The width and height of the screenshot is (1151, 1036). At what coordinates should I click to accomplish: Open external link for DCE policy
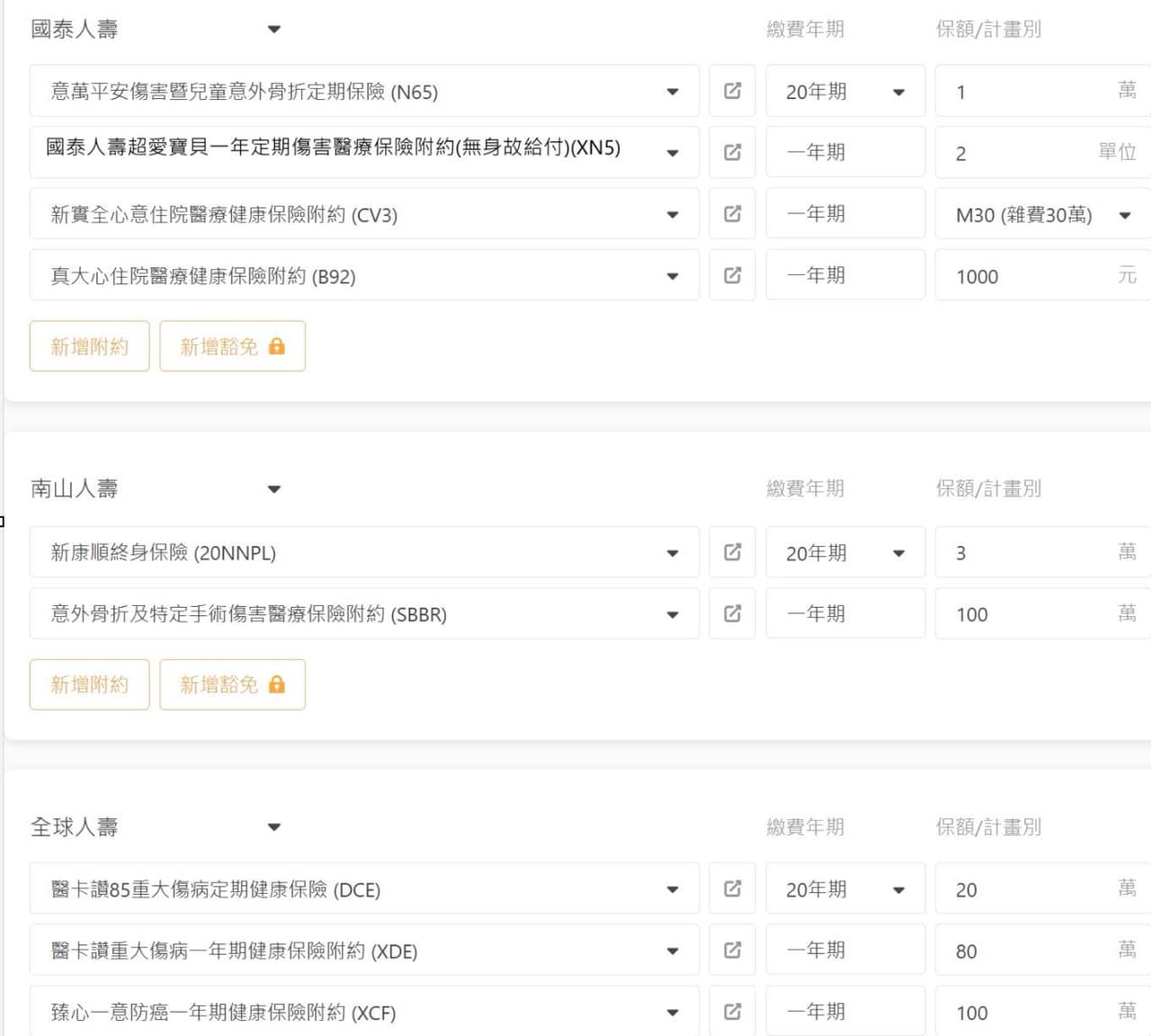click(x=732, y=889)
